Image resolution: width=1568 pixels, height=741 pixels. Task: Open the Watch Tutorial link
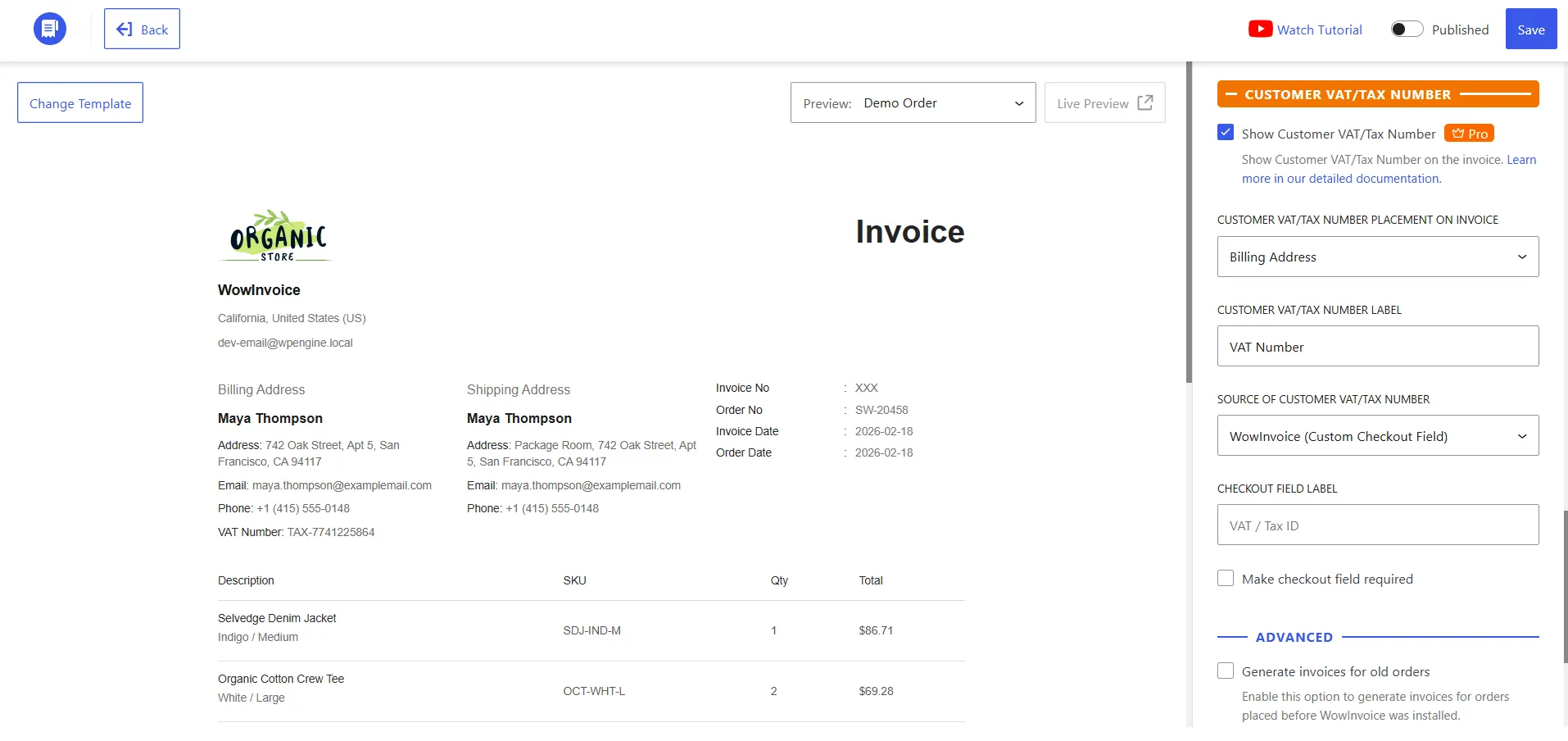tap(1319, 30)
